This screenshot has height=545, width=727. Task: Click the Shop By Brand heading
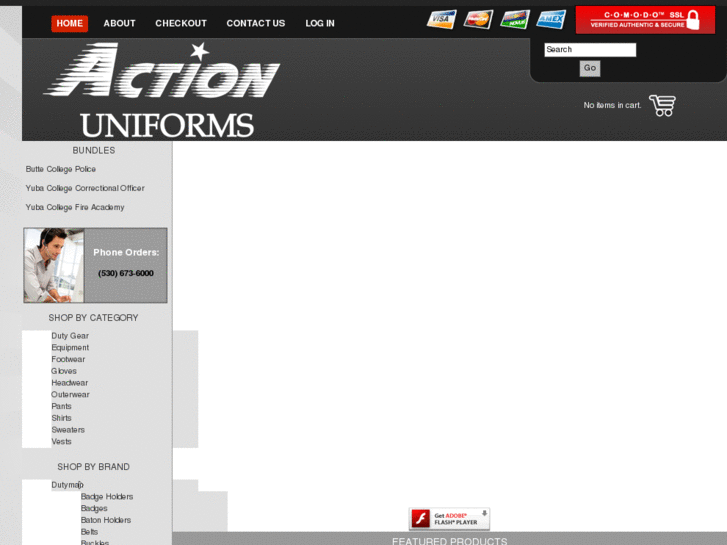click(93, 467)
